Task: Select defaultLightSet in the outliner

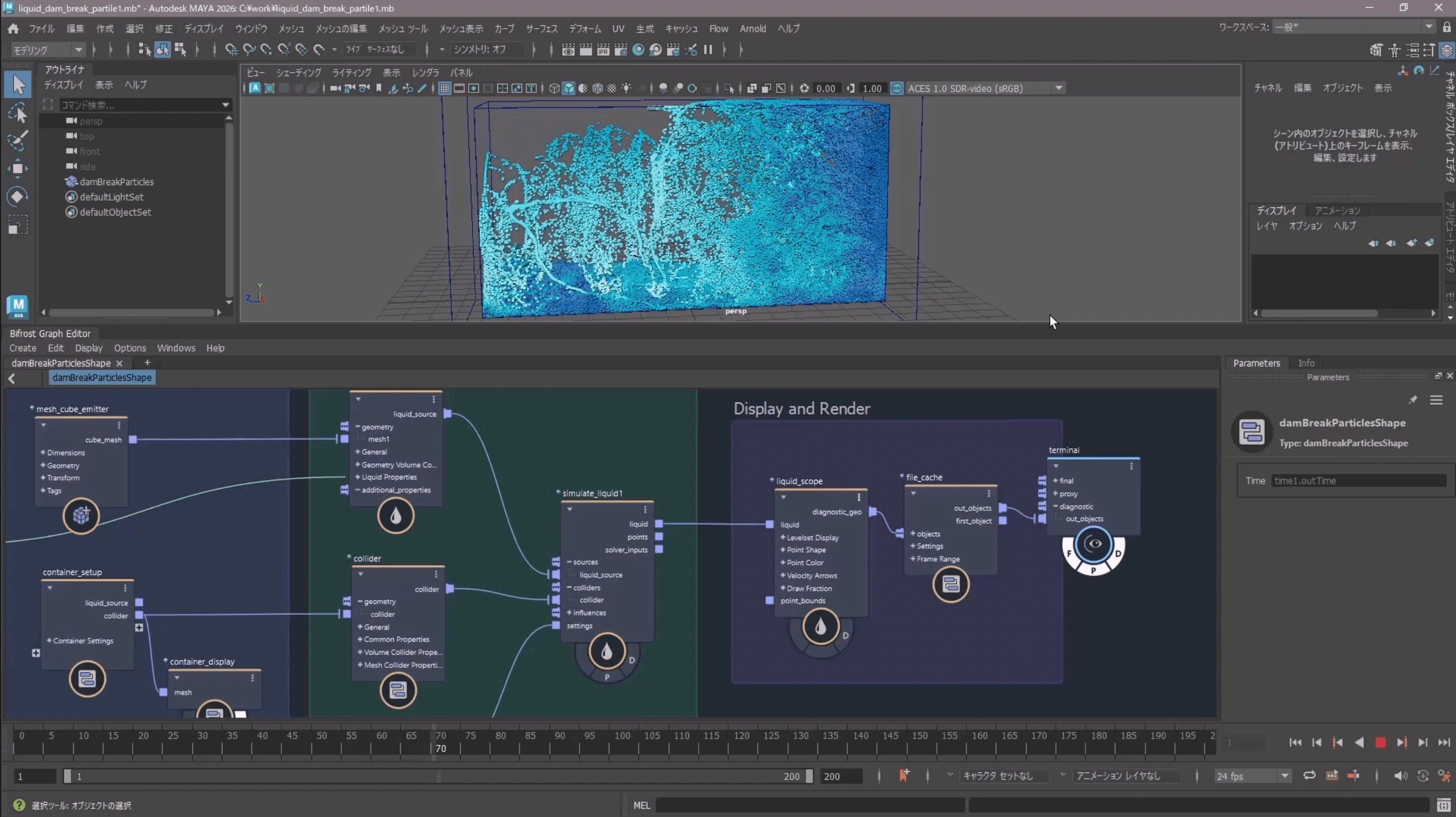Action: (x=111, y=197)
